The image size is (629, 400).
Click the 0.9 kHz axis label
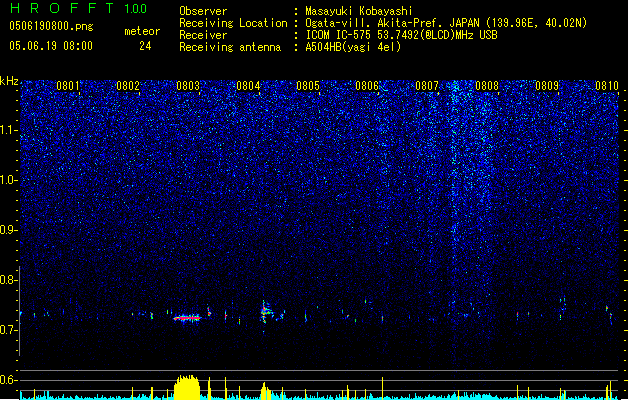[8, 230]
